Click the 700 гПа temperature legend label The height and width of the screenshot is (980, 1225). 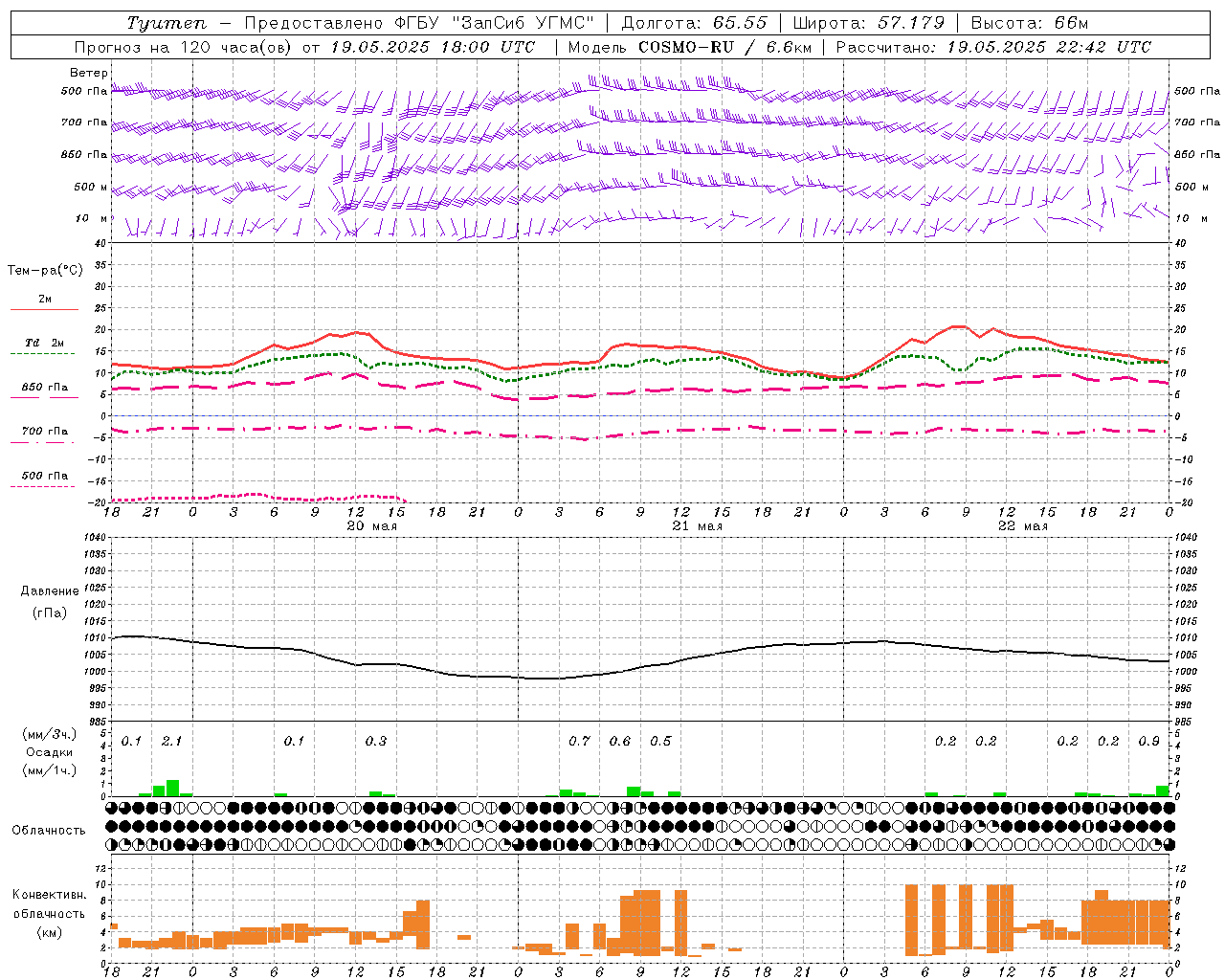click(45, 432)
